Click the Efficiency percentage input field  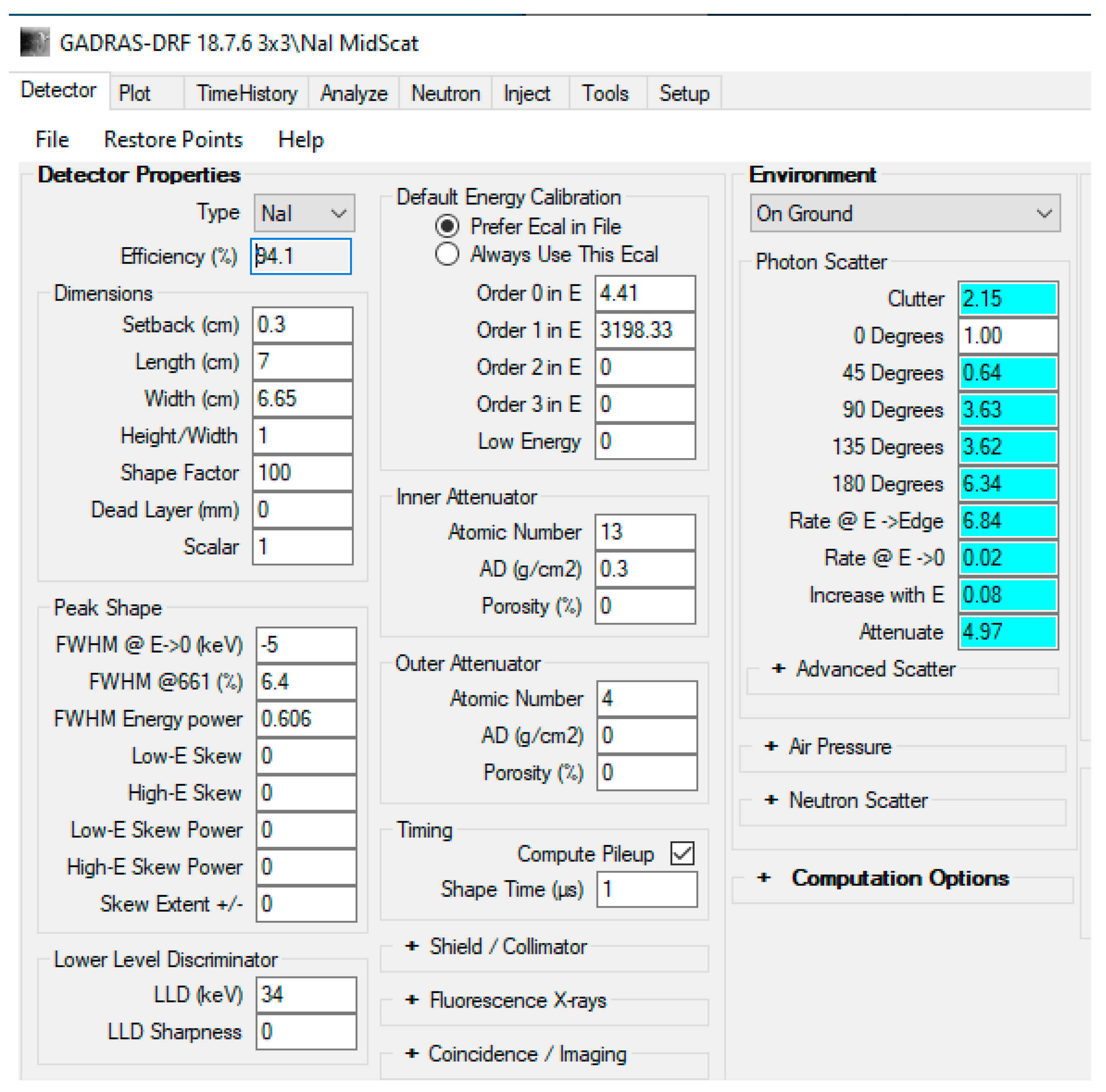coord(301,256)
